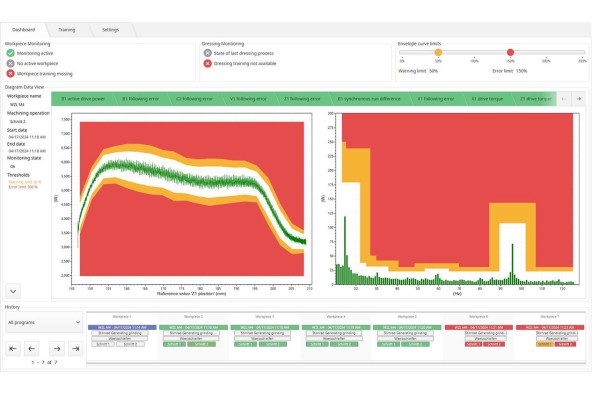Open the Training tab
Viewport: 592px width, 394px height.
tap(67, 29)
